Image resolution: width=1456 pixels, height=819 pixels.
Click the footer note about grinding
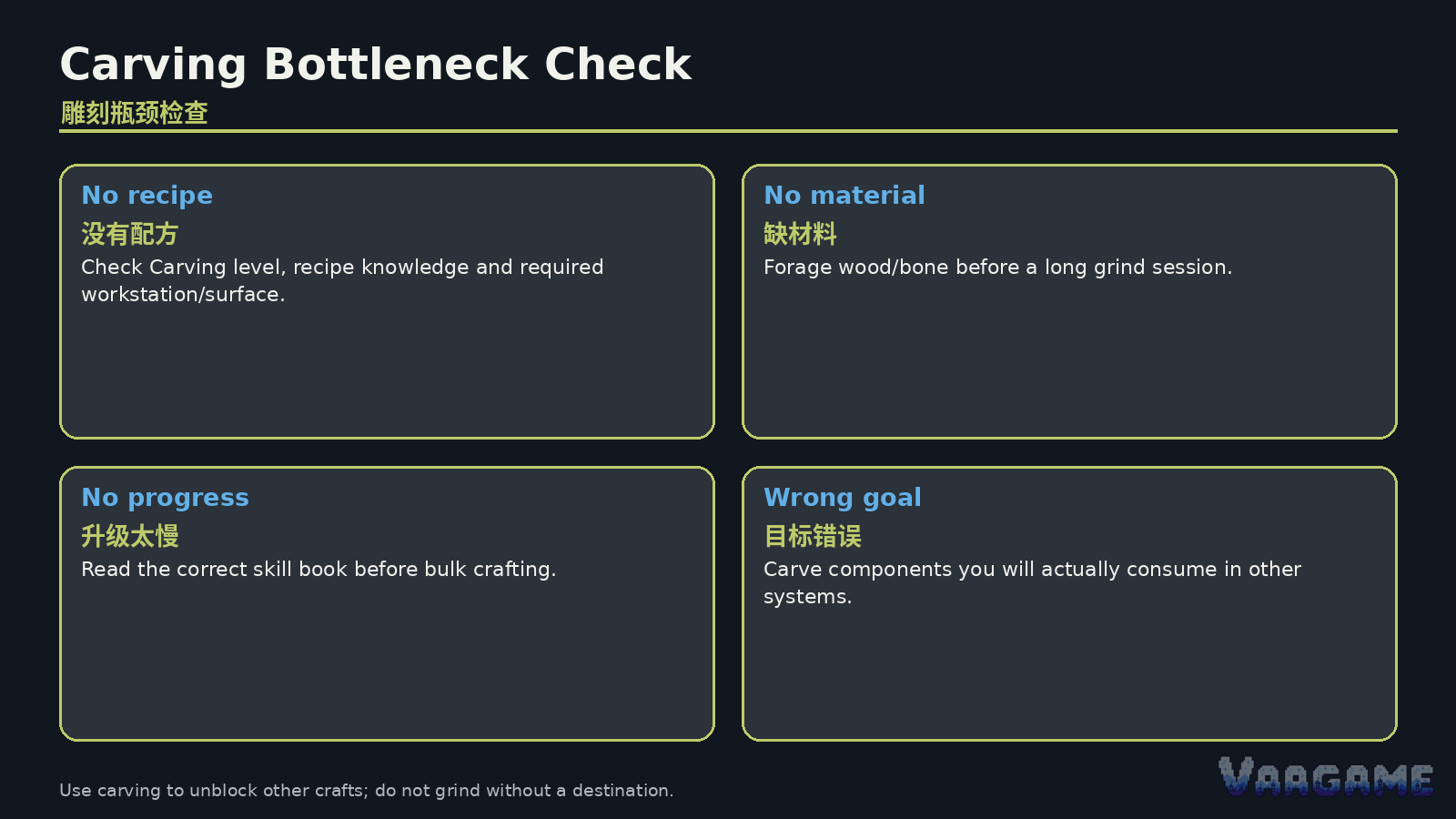pos(366,791)
